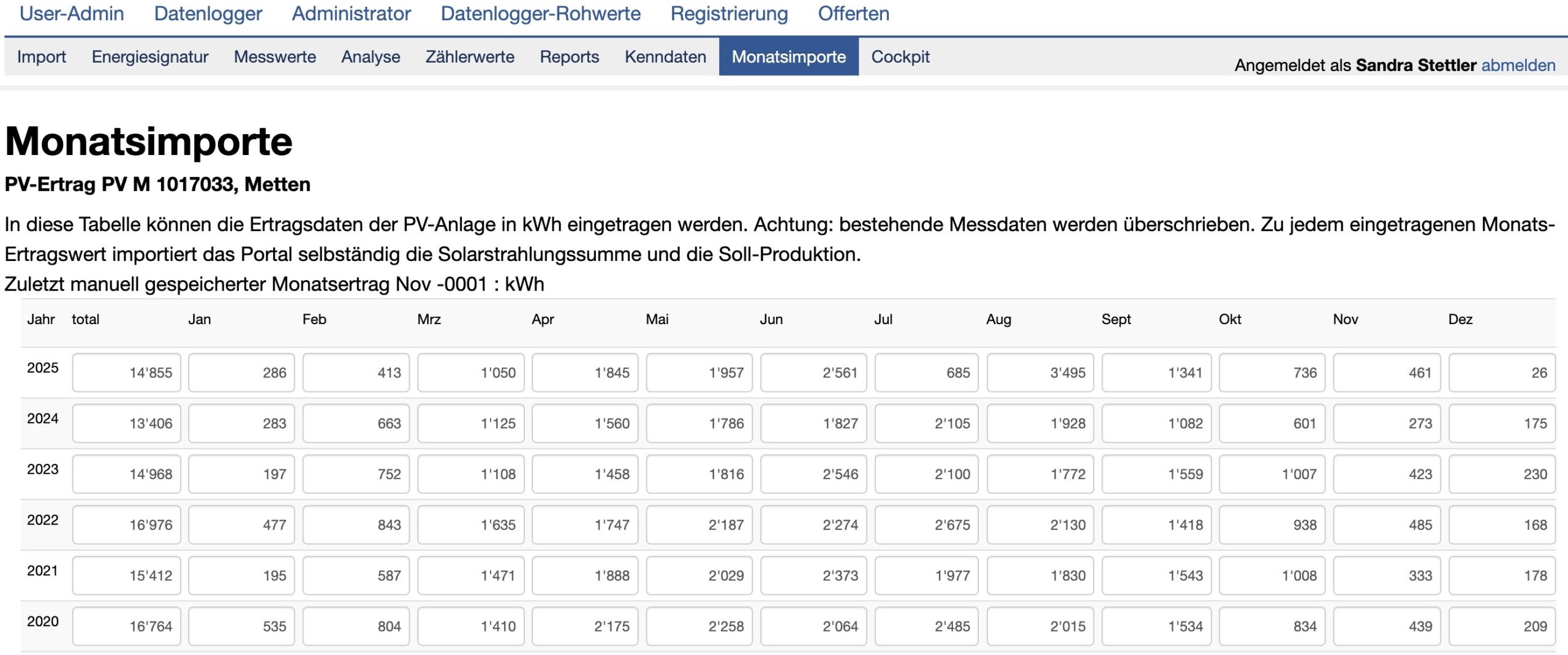Viewport: 1568px width, 655px height.
Task: Open the Offerten menu item
Action: pos(853,13)
